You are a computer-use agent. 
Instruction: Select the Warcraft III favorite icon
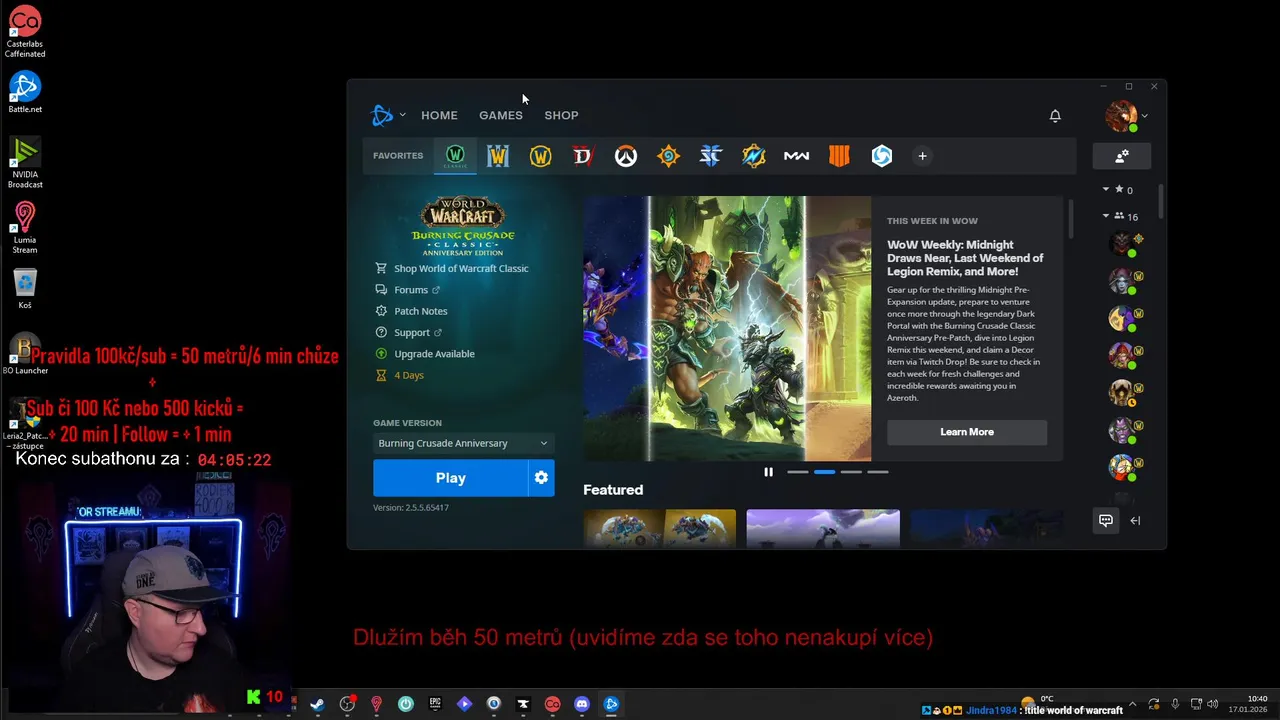498,156
